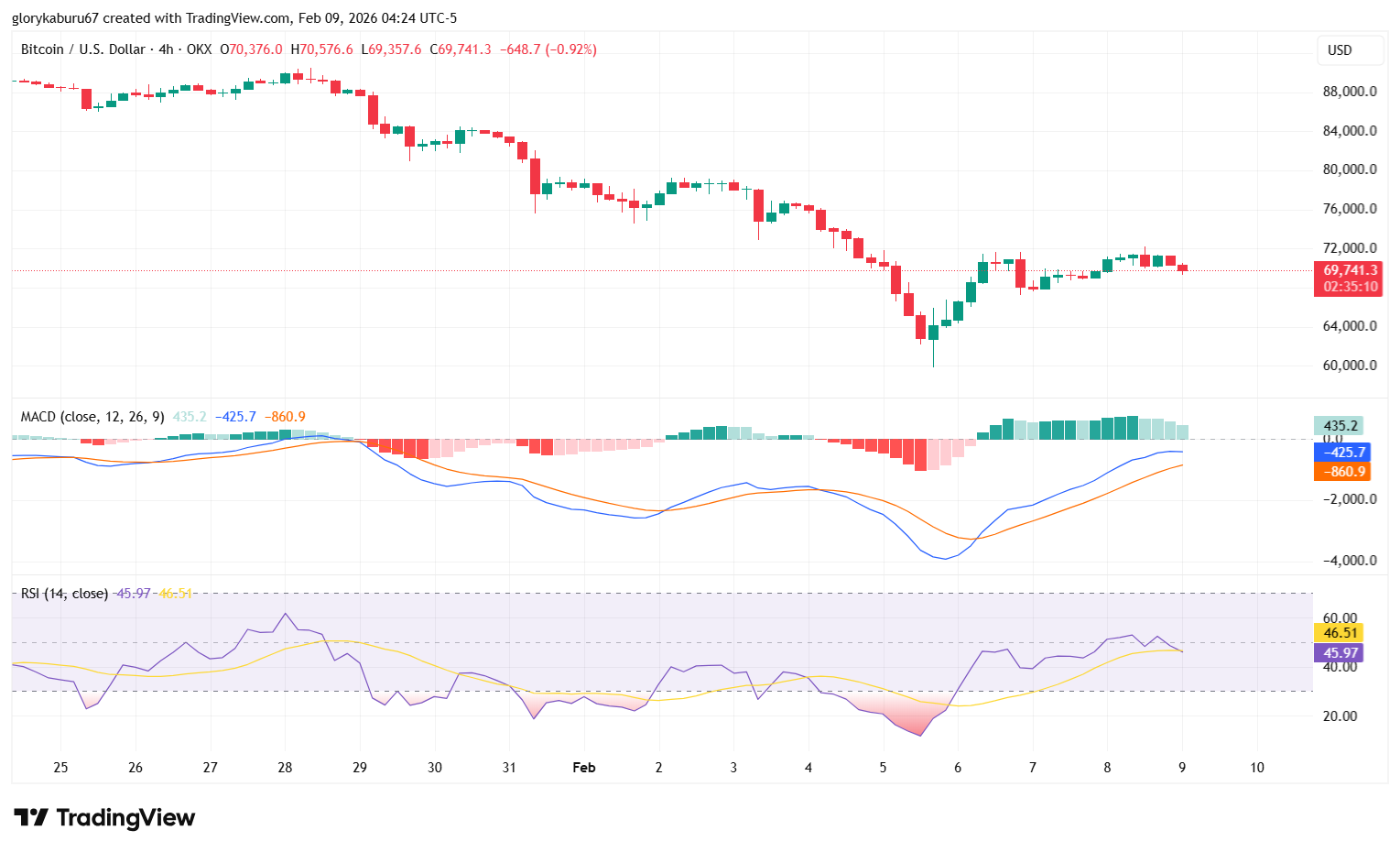Viewport: 1400px width, 852px height.
Task: Open the glorykaburu67 TradingView.com attribution text
Action: pyautogui.click(x=234, y=18)
